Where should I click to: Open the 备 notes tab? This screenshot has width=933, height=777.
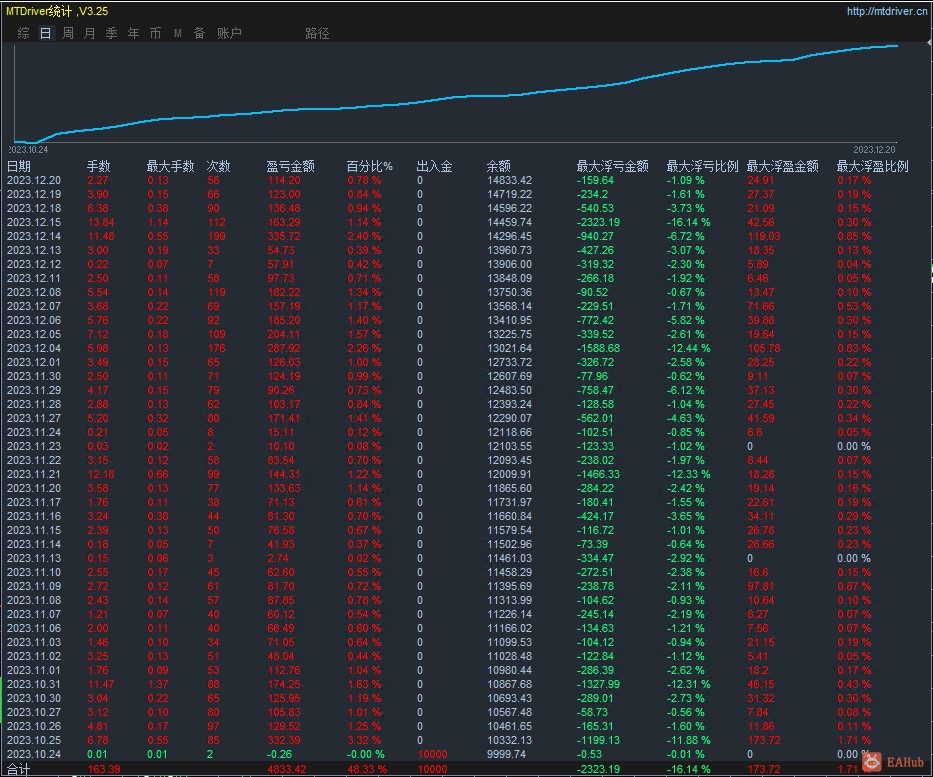pos(199,33)
